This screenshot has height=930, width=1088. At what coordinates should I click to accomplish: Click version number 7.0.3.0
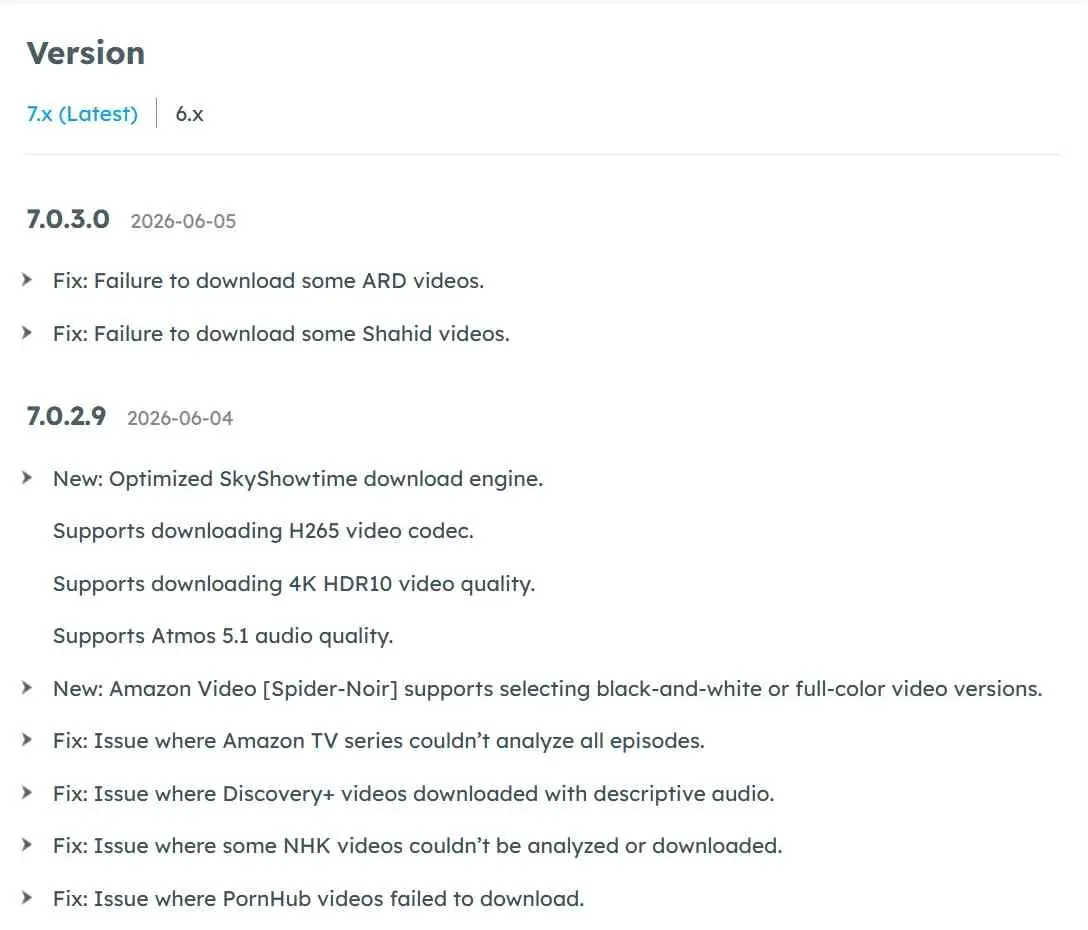pos(68,219)
